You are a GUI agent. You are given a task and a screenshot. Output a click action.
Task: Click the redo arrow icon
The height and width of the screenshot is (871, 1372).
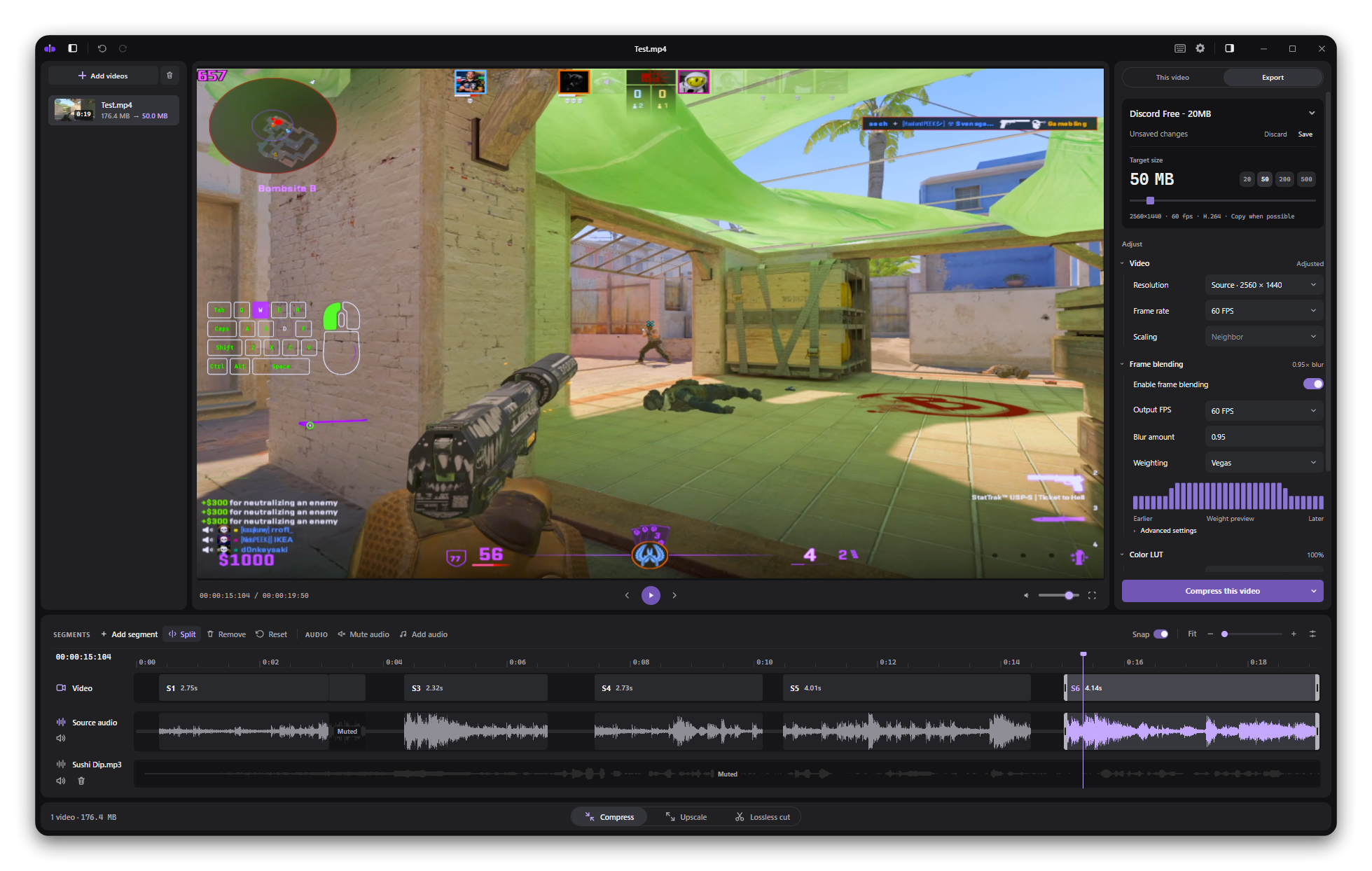pos(123,48)
